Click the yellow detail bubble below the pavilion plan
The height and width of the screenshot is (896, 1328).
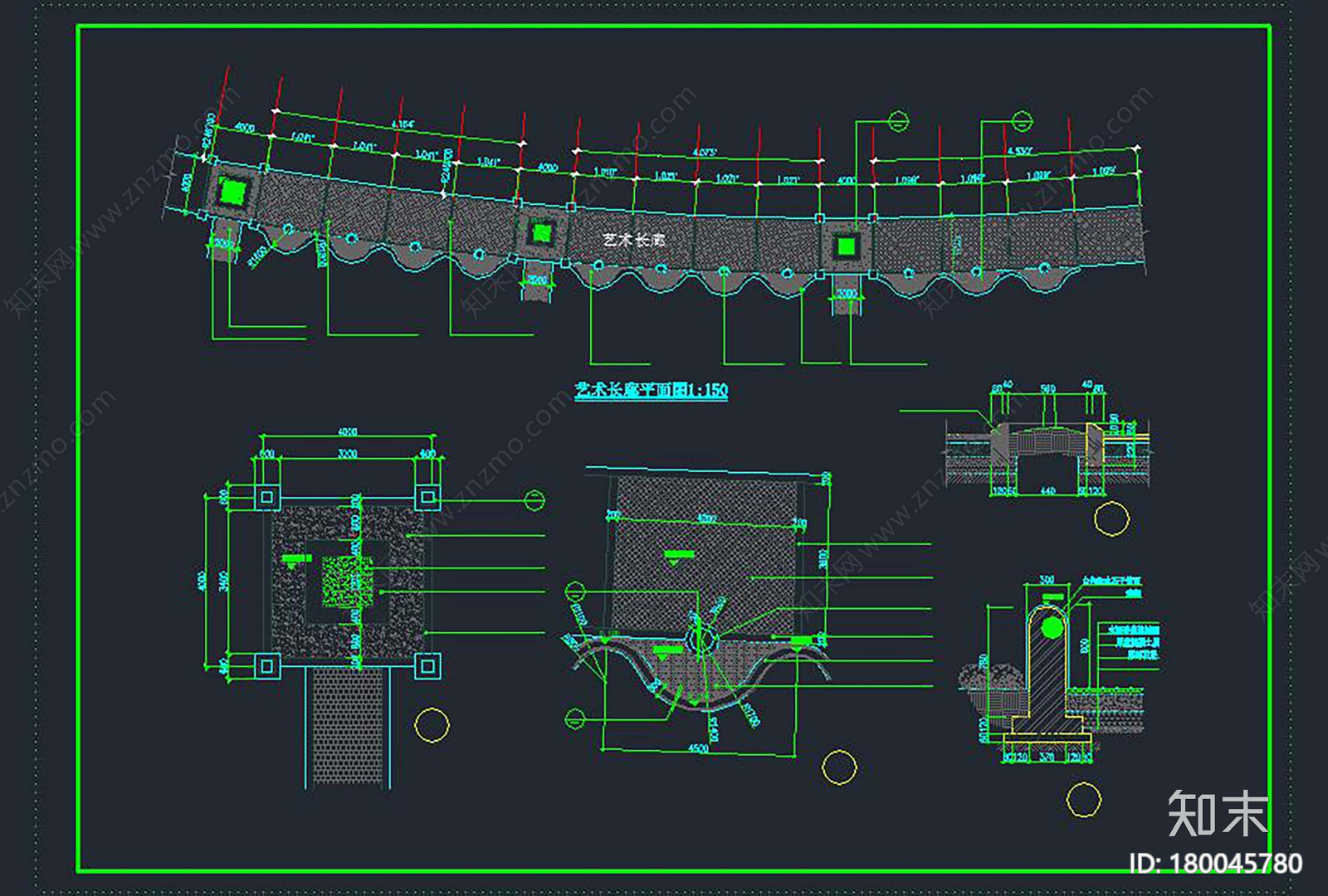point(432,725)
